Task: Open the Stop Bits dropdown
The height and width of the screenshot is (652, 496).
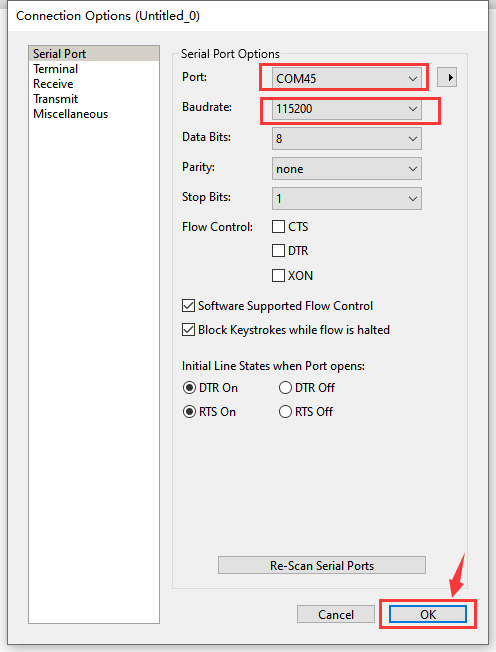Action: (347, 198)
